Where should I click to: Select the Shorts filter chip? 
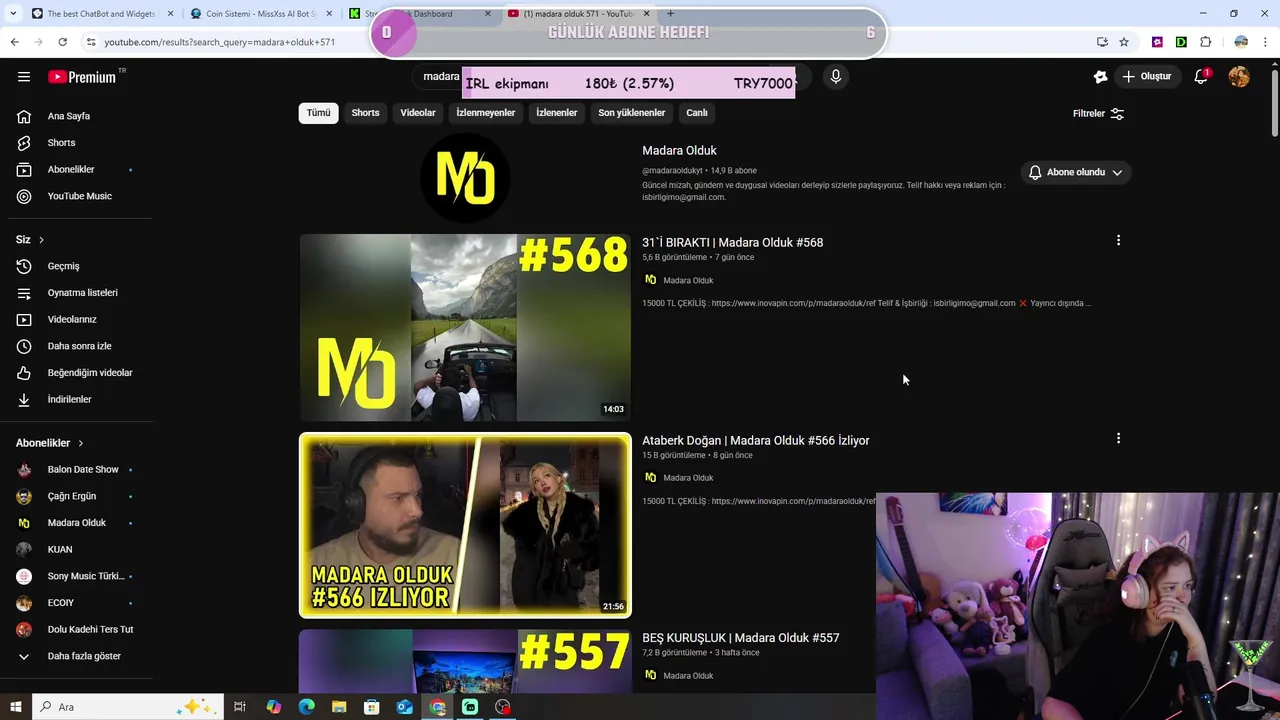[365, 113]
